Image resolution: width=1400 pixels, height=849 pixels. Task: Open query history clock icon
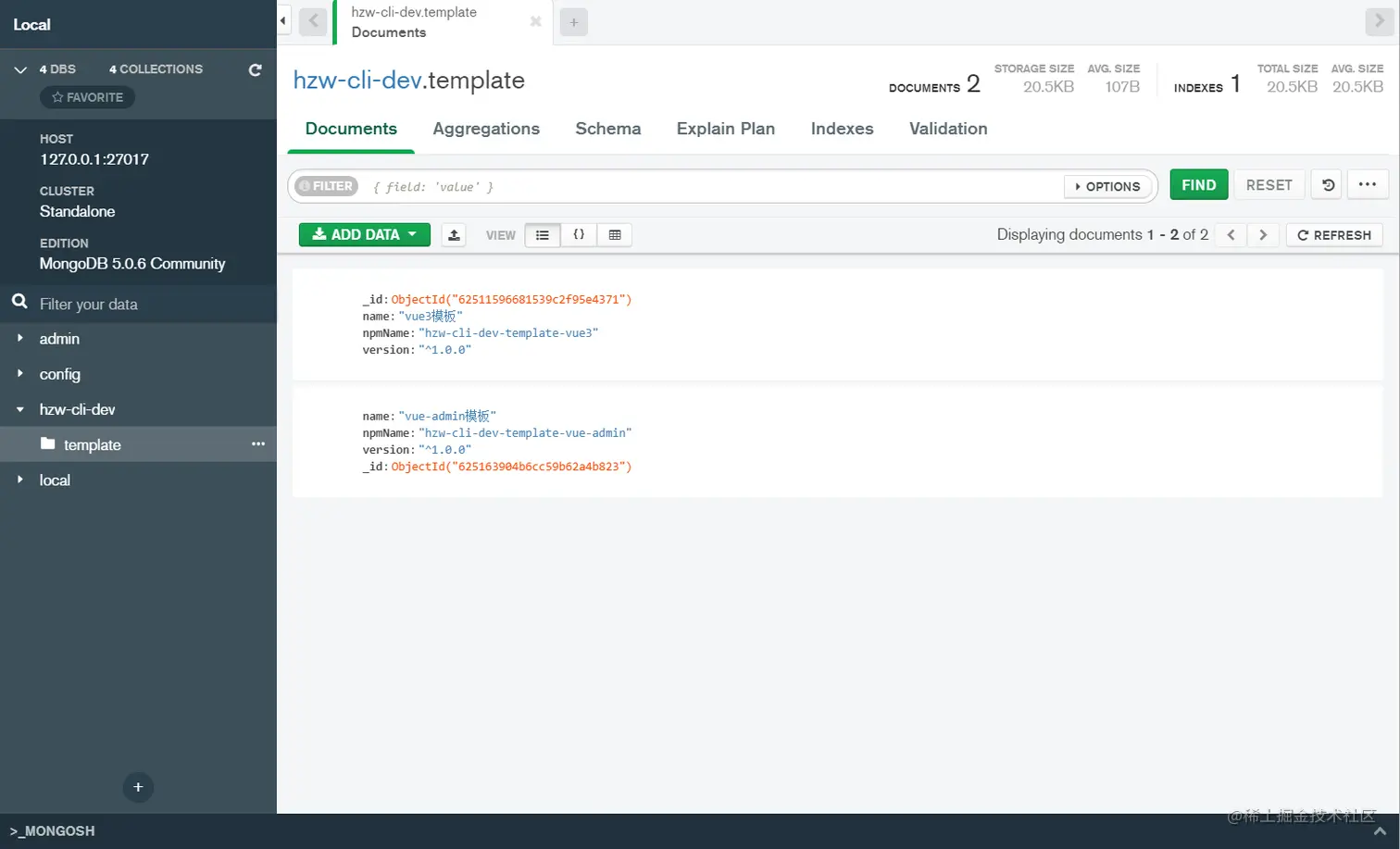(1328, 185)
